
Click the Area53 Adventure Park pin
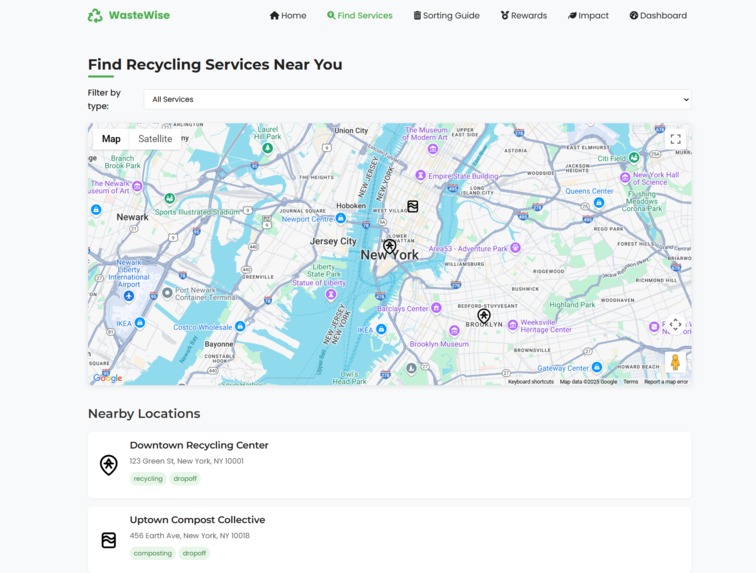[x=515, y=248]
